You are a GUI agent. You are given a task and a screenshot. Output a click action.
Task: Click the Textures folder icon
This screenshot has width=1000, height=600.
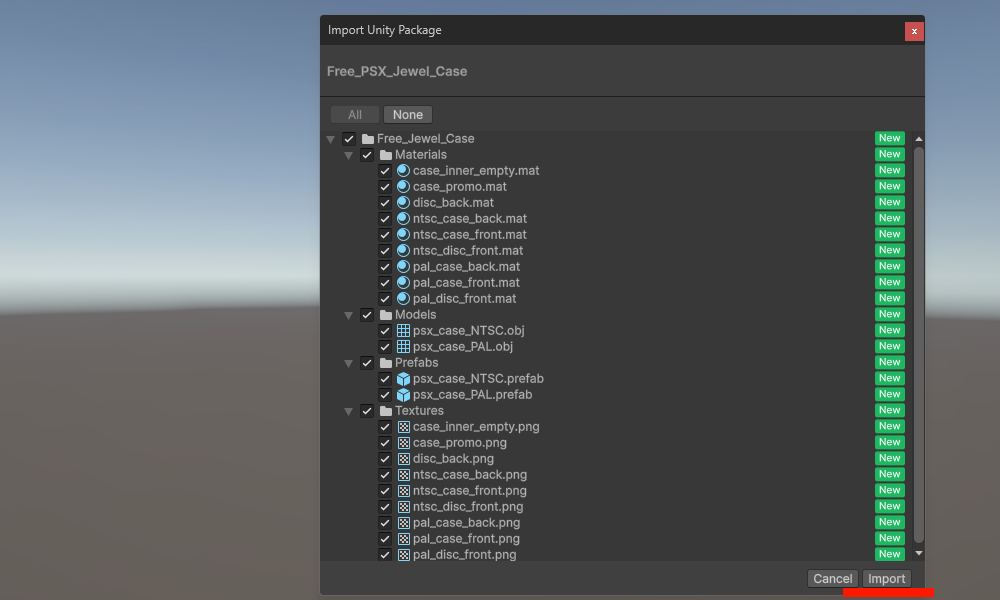click(x=386, y=411)
